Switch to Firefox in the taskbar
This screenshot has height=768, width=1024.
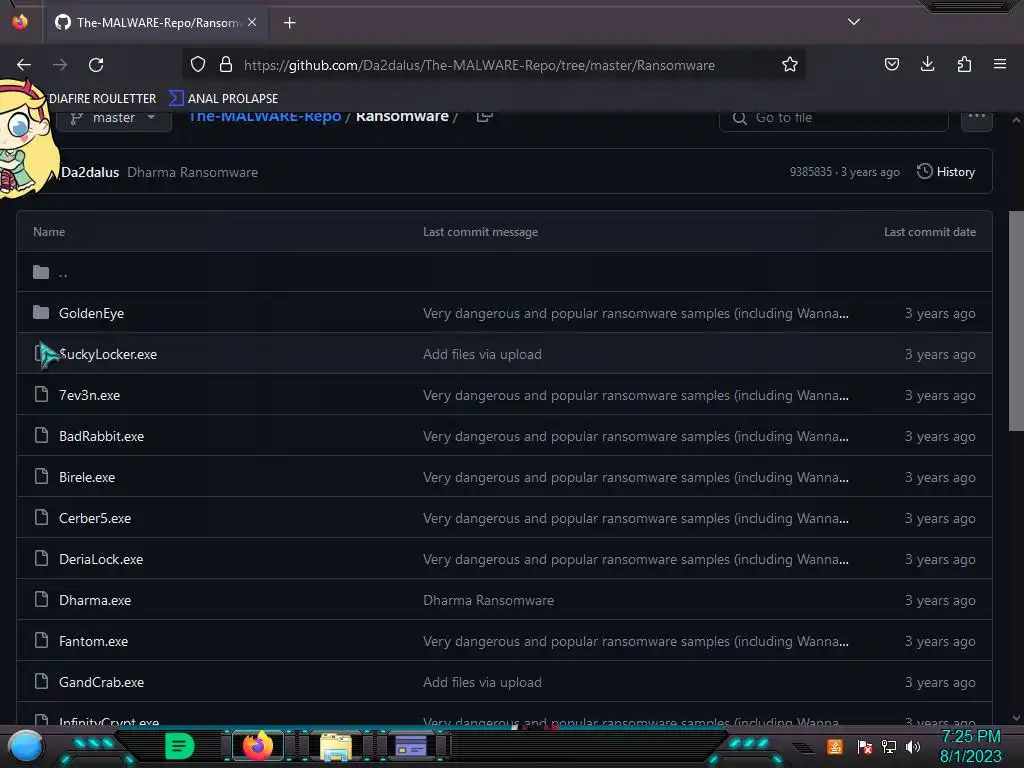257,746
